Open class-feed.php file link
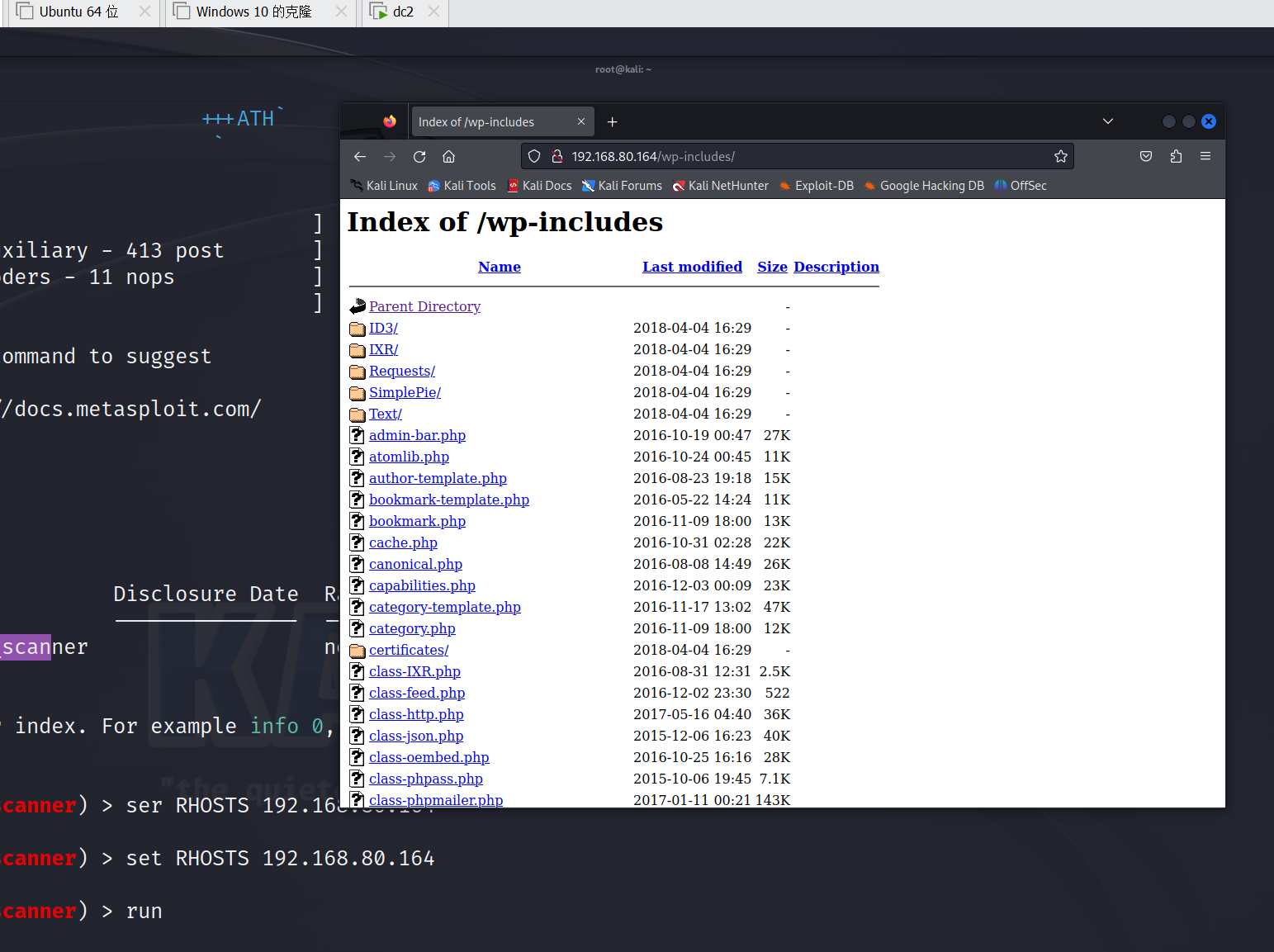 pyautogui.click(x=417, y=693)
